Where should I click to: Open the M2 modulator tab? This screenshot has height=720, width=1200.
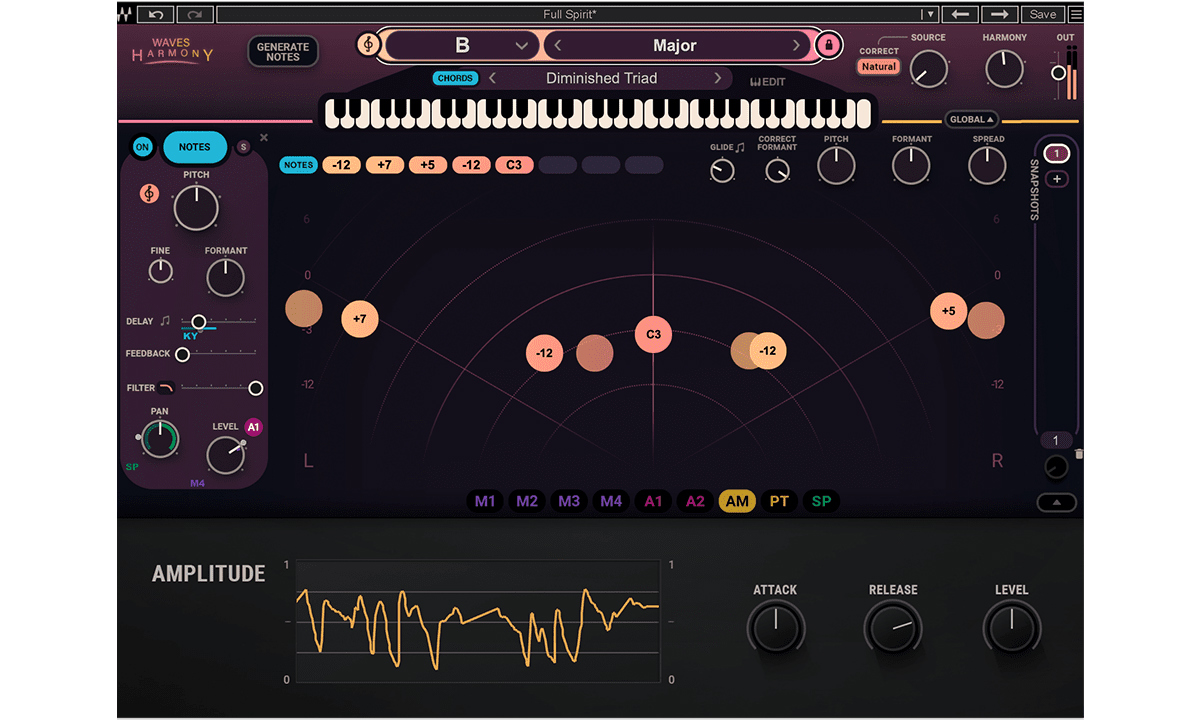[527, 501]
